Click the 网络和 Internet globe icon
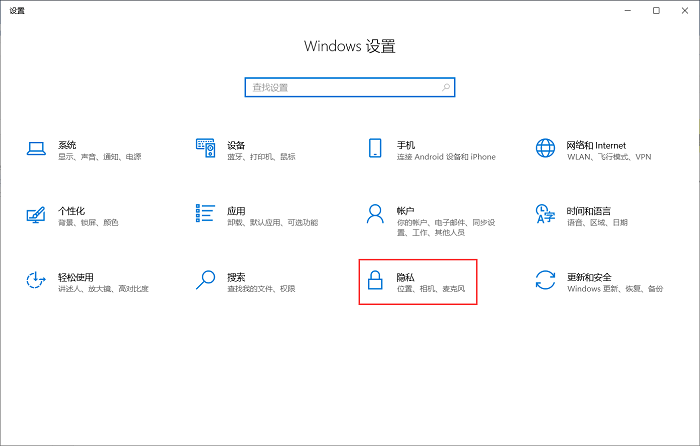 tap(545, 149)
